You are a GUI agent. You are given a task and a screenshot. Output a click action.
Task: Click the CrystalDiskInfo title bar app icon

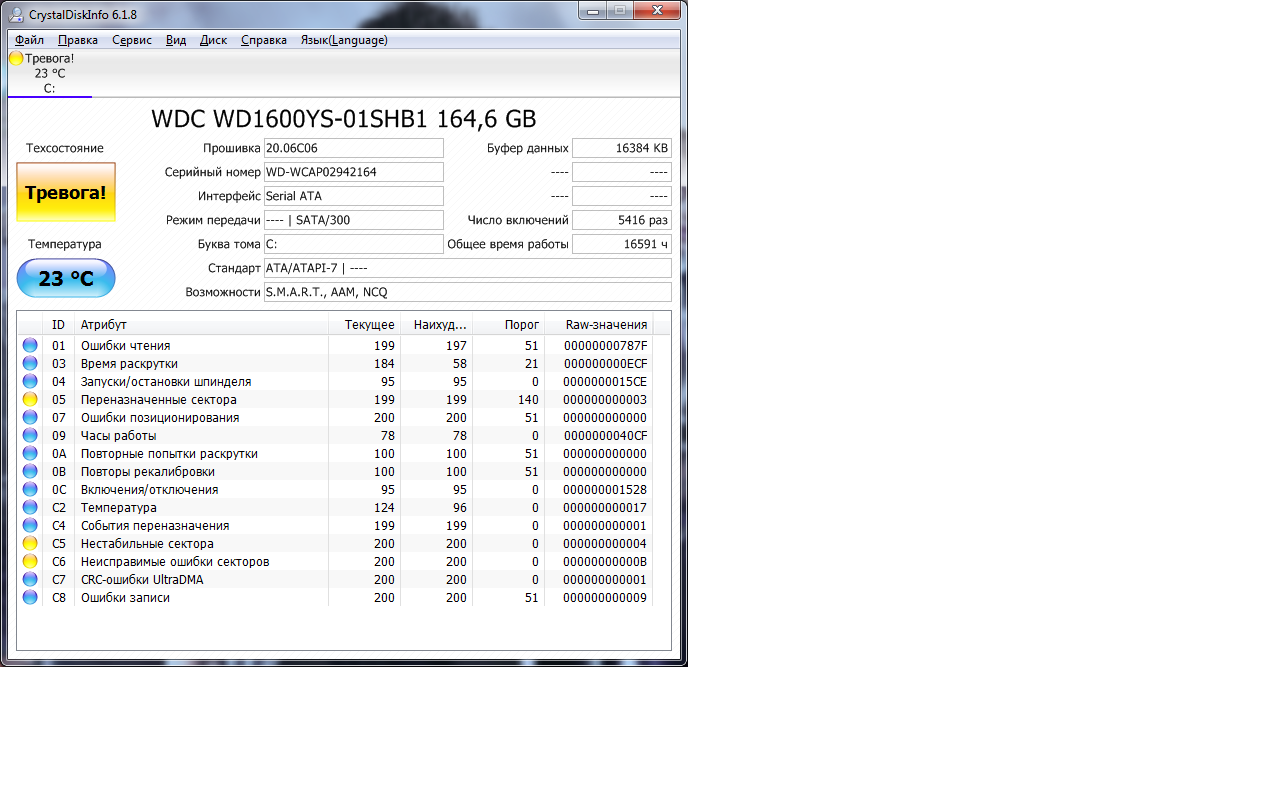[x=16, y=14]
